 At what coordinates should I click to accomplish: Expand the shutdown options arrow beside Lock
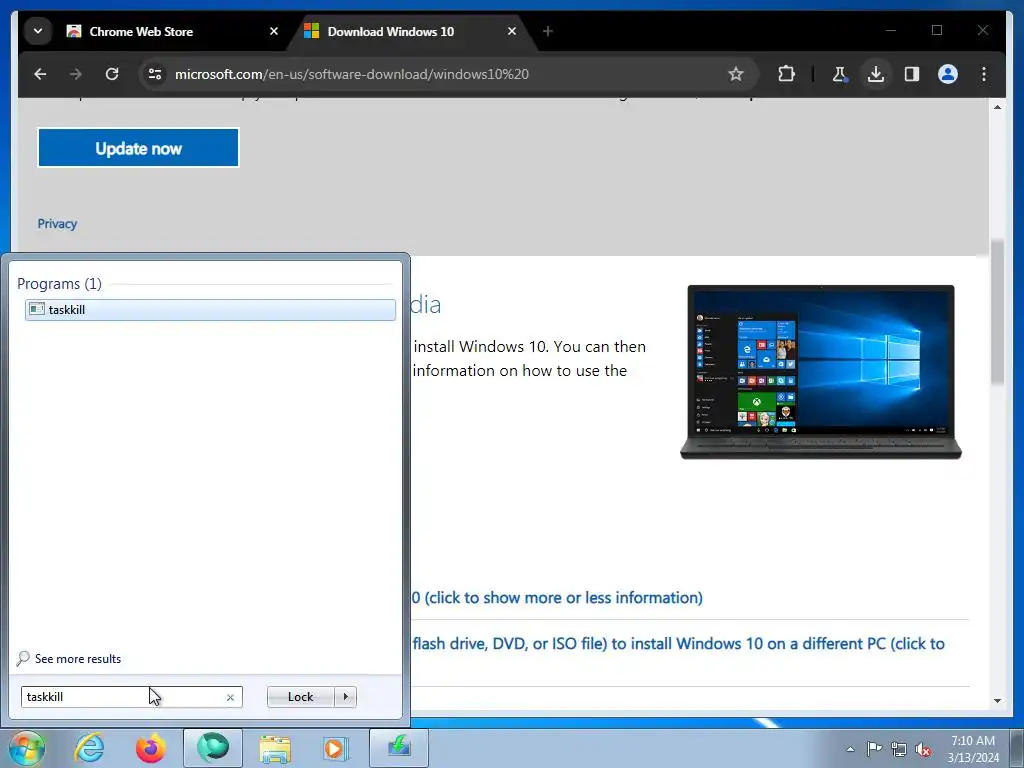345,697
